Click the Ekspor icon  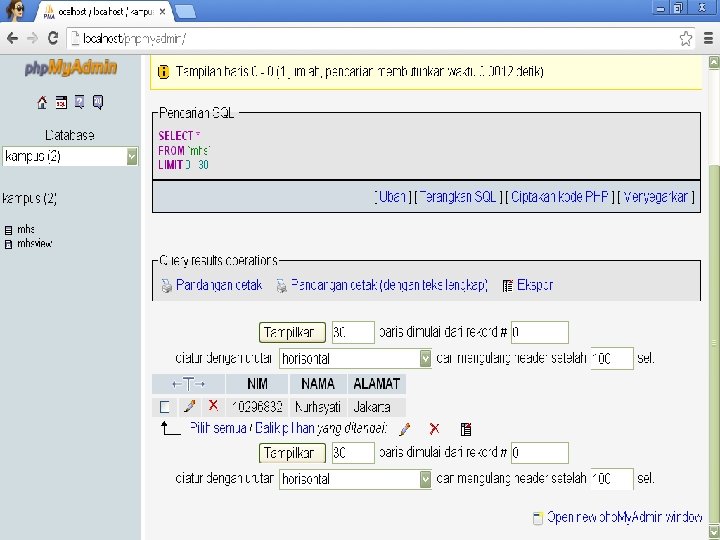point(507,286)
